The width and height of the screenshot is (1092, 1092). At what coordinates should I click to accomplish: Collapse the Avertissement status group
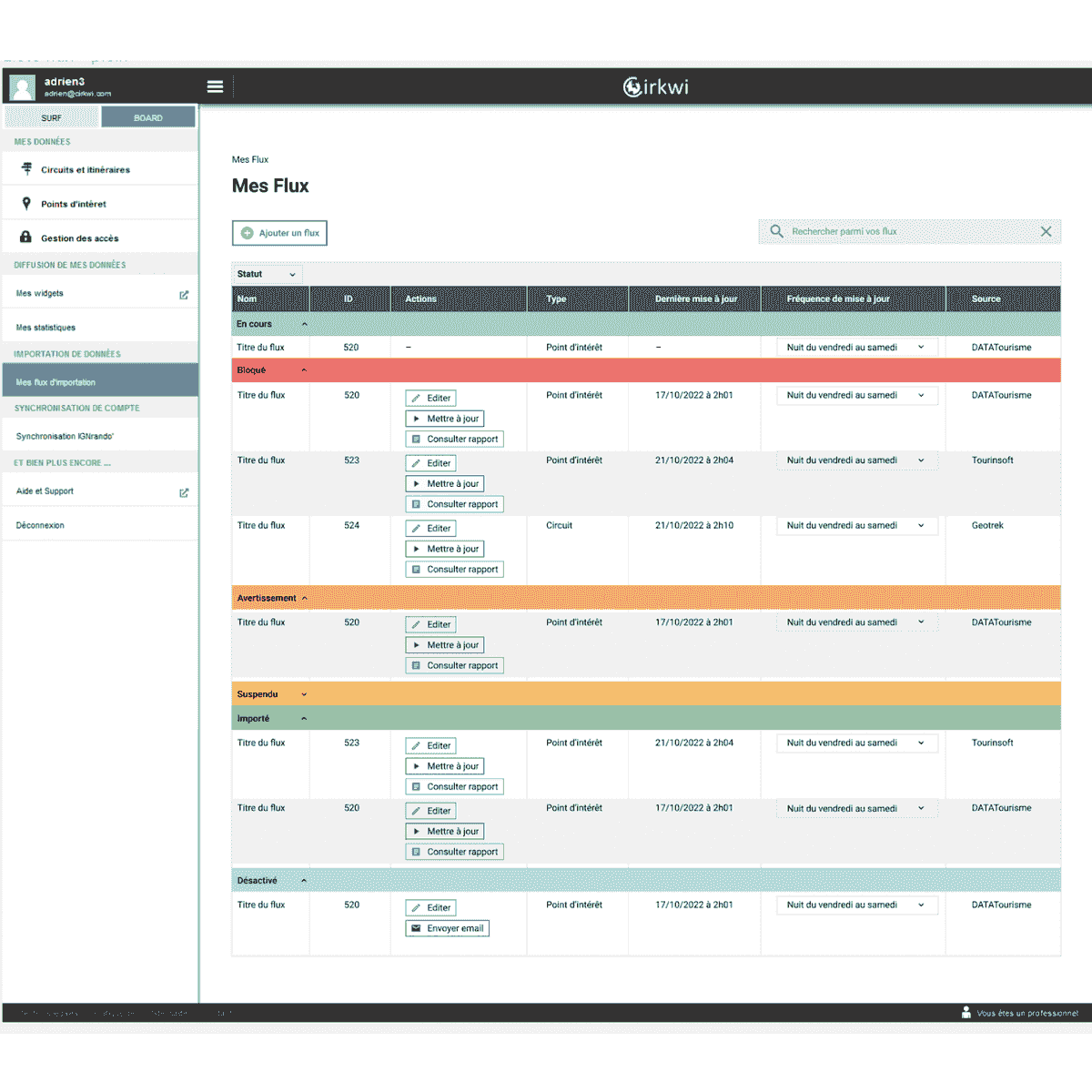(x=305, y=598)
